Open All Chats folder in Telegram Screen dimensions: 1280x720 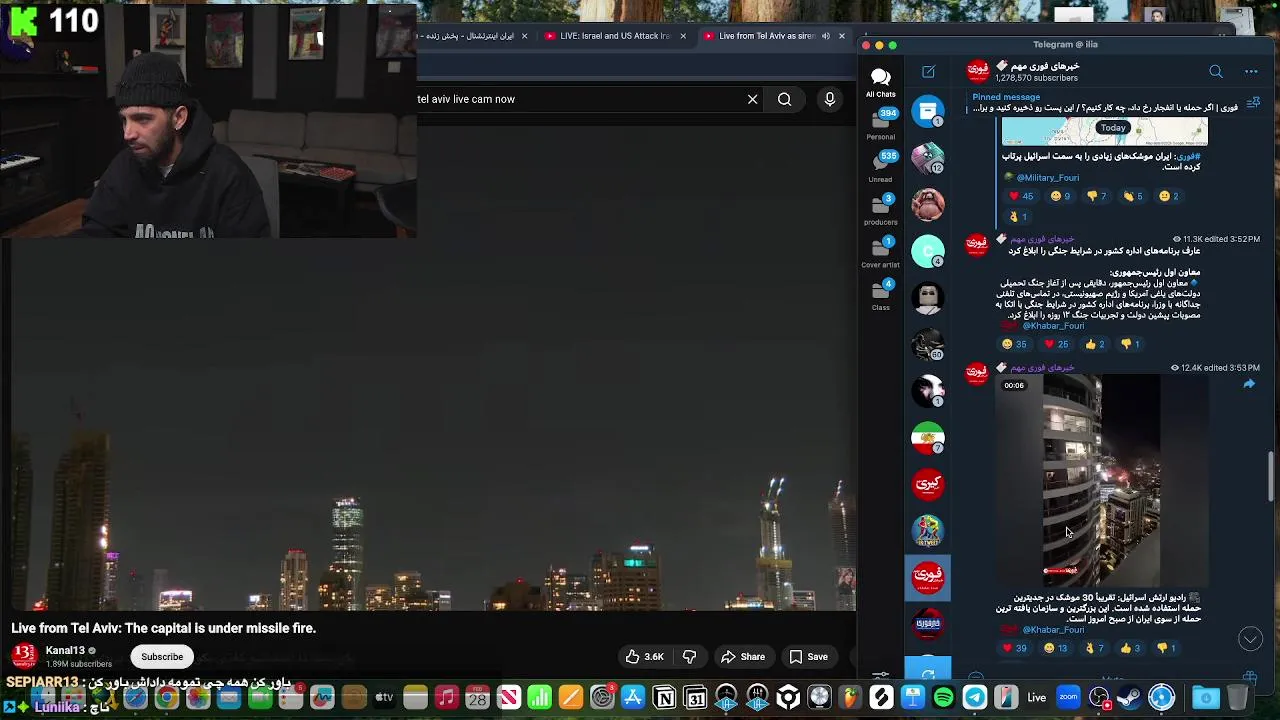880,83
